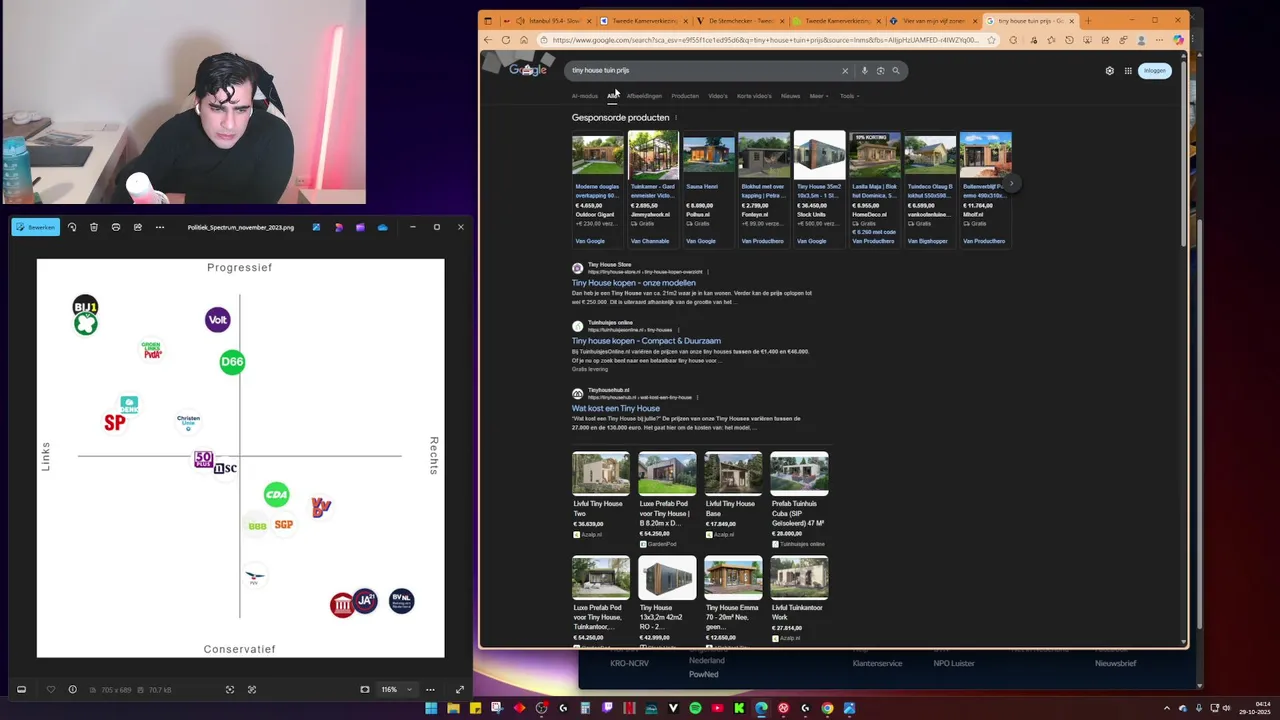This screenshot has height=720, width=1280.
Task: Open Google quick settings gear
Action: 1109,71
